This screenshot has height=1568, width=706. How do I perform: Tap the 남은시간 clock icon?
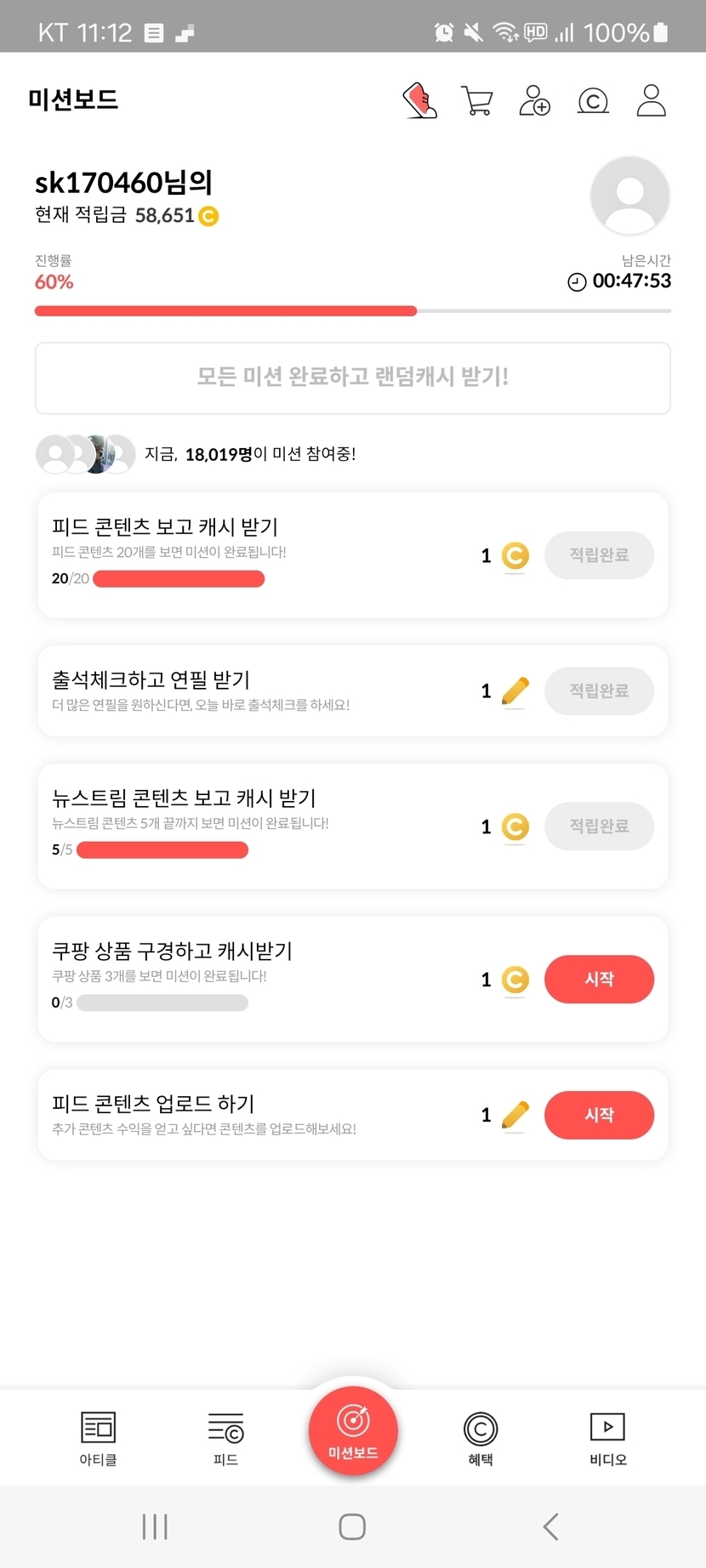(577, 281)
